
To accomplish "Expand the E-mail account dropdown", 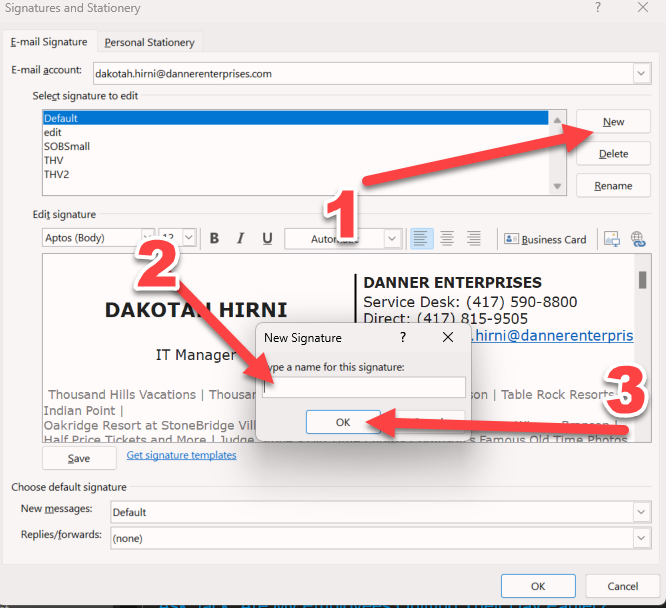I will click(640, 73).
